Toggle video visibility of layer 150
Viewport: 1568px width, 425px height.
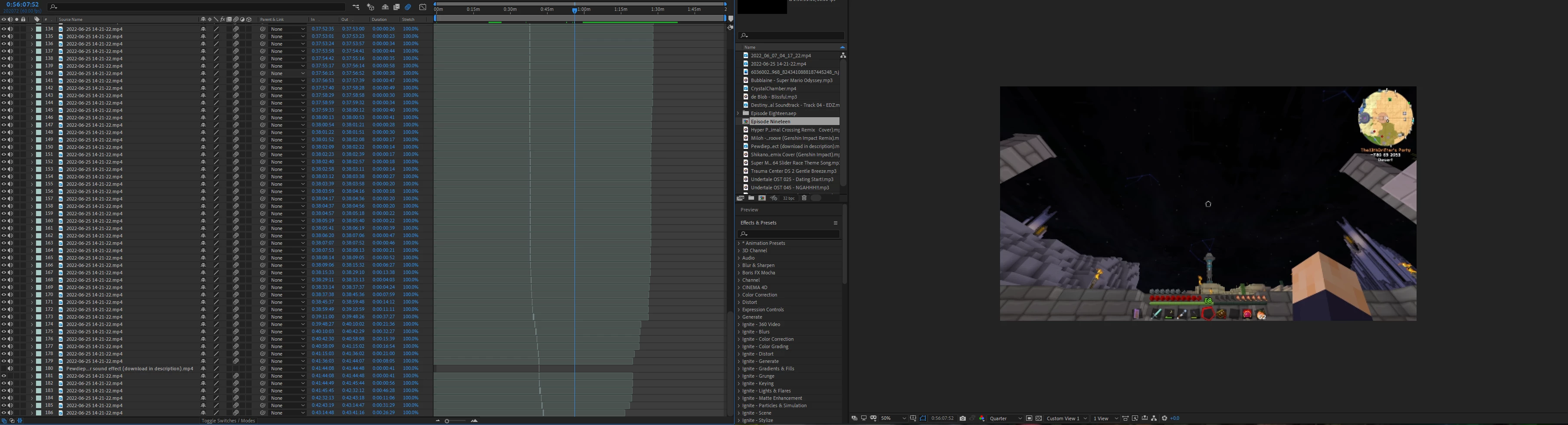click(3, 147)
